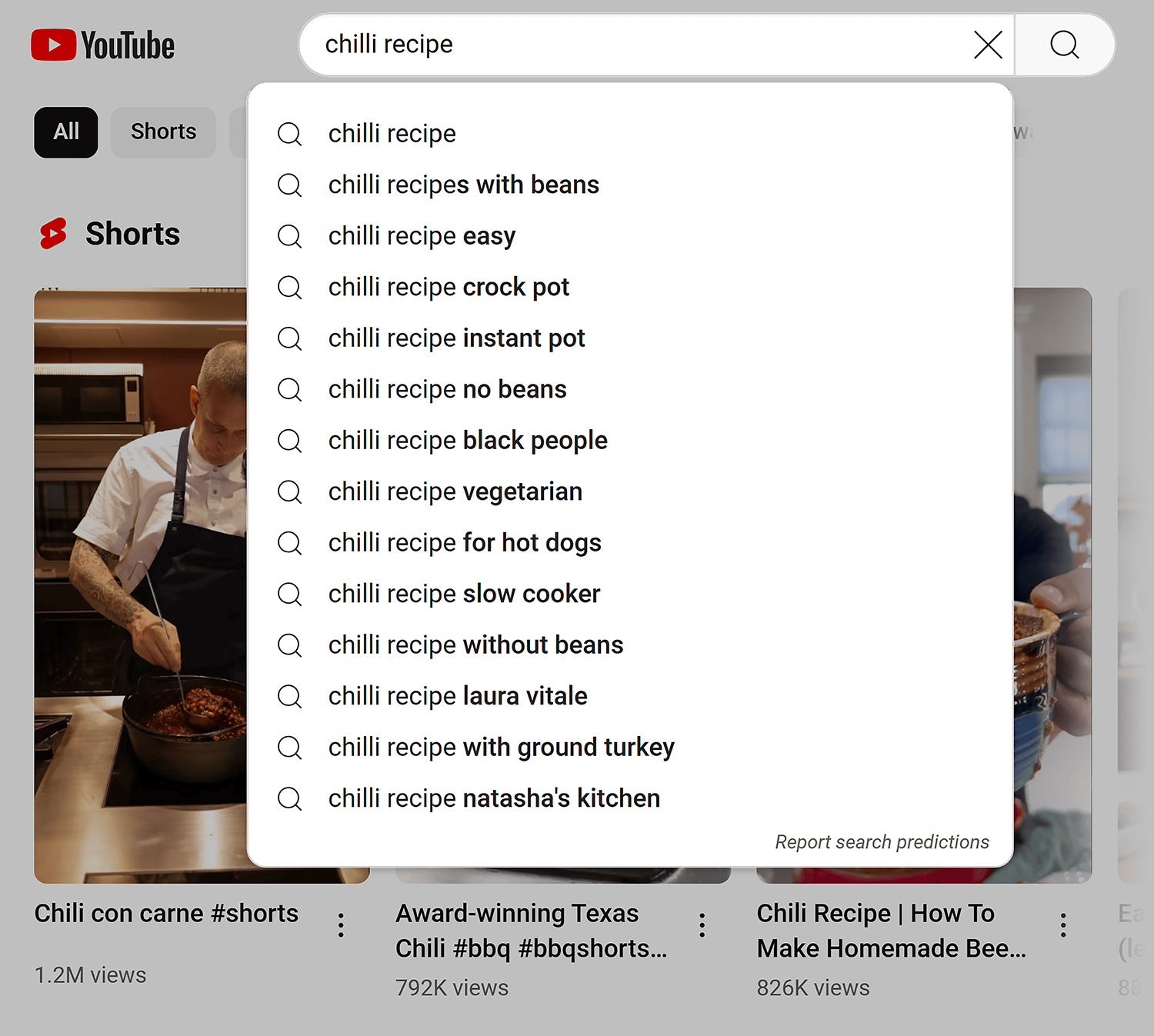Pick 'chilli recipe black people' suggestion
Image resolution: width=1154 pixels, height=1036 pixels.
(629, 441)
